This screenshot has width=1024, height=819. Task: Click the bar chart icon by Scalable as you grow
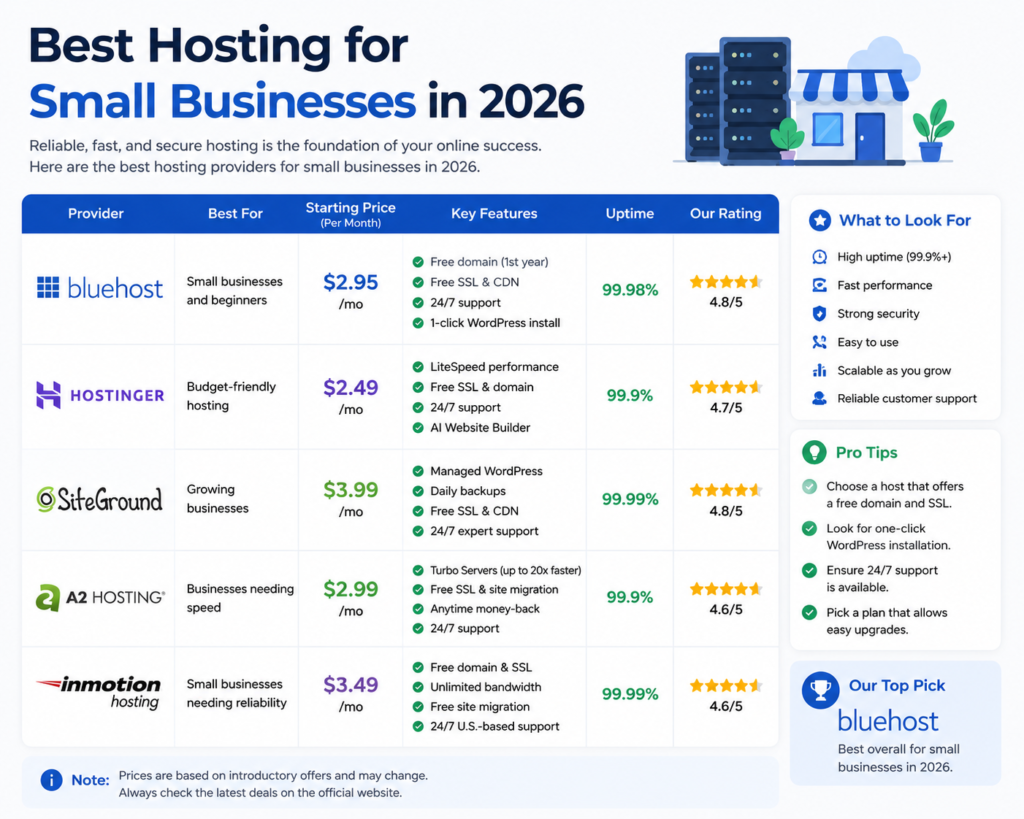(819, 370)
